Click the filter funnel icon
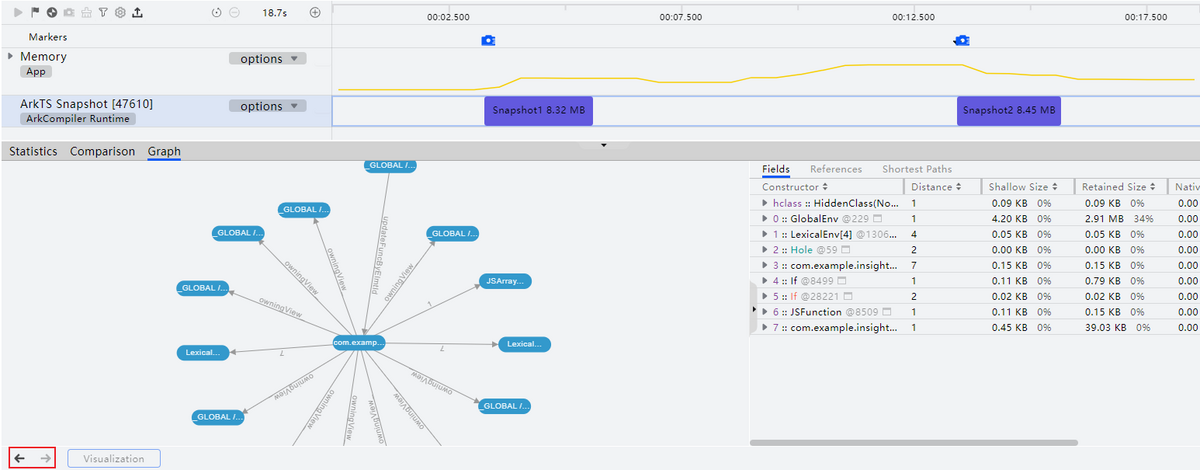 coord(103,13)
